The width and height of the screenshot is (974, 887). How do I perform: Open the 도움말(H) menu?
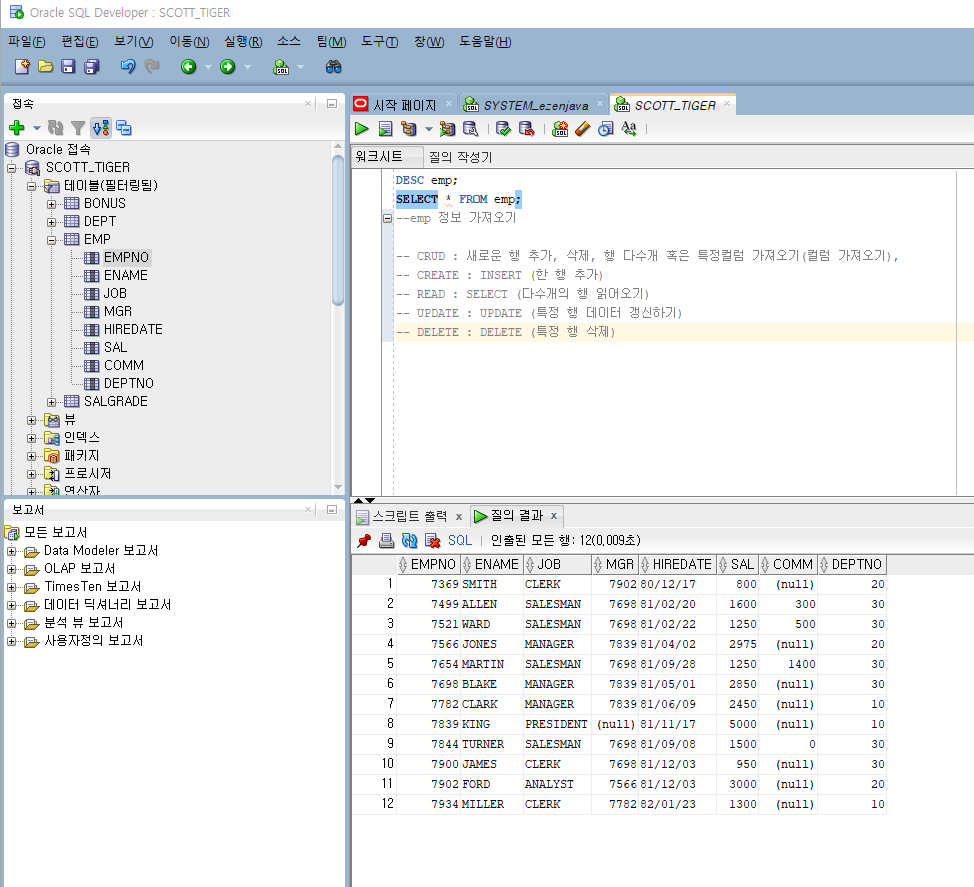485,42
